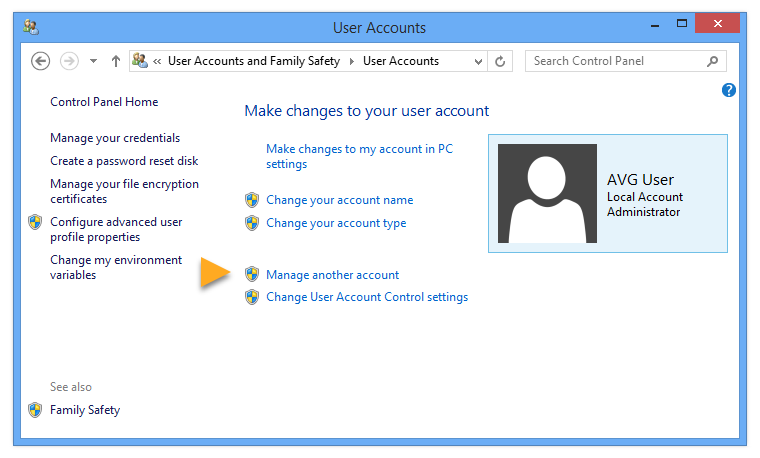Viewport: 760px width, 458px height.
Task: Select Create a password reset disk
Action: (124, 161)
